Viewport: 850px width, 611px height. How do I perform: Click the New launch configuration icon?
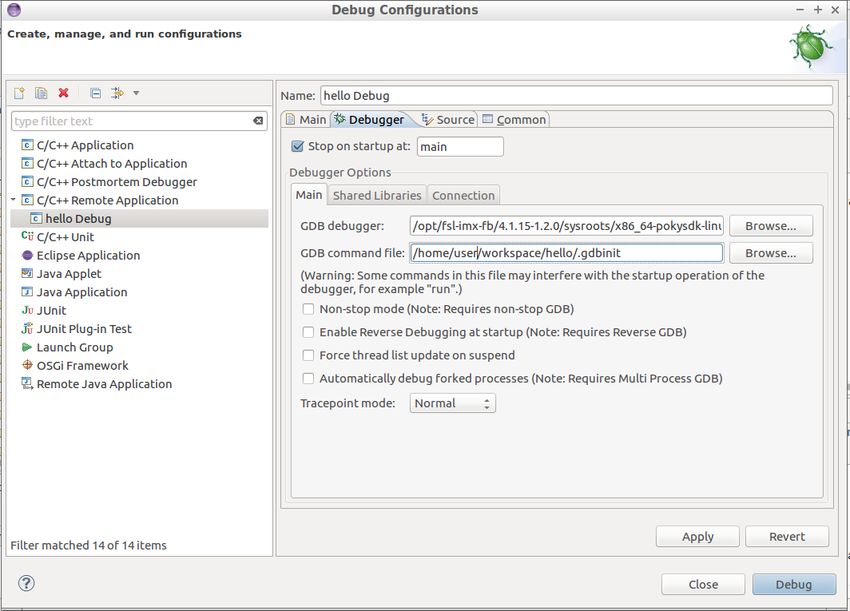(x=19, y=93)
